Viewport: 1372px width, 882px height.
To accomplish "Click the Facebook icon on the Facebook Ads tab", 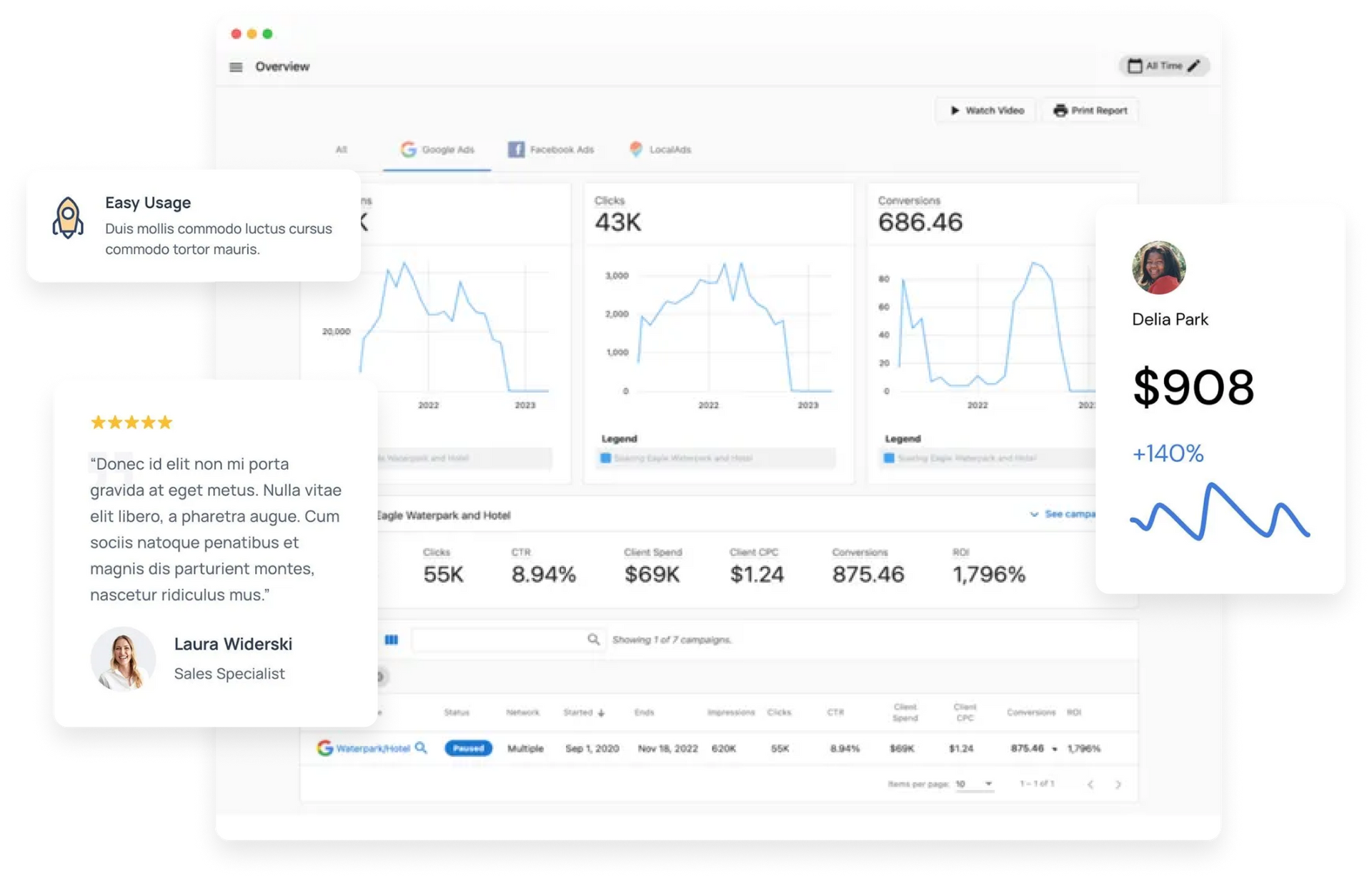I will pos(517,149).
